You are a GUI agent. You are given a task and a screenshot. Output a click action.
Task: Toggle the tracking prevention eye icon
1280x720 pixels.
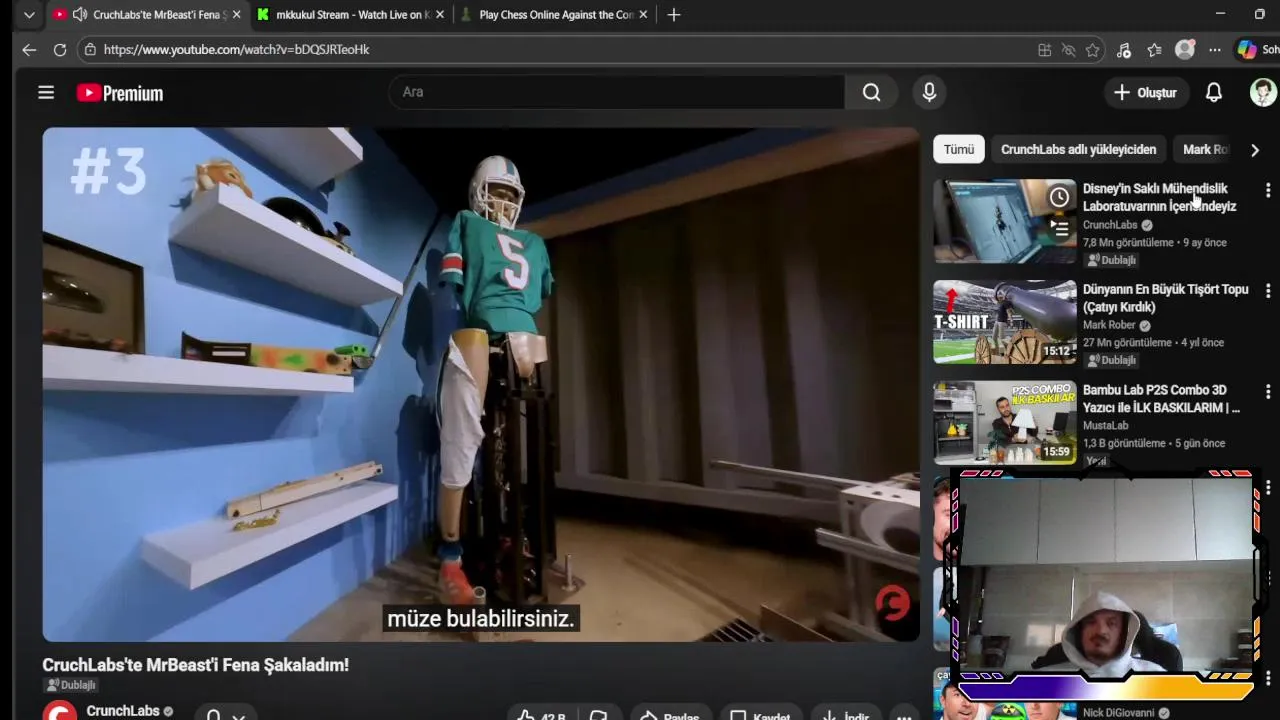click(1068, 50)
